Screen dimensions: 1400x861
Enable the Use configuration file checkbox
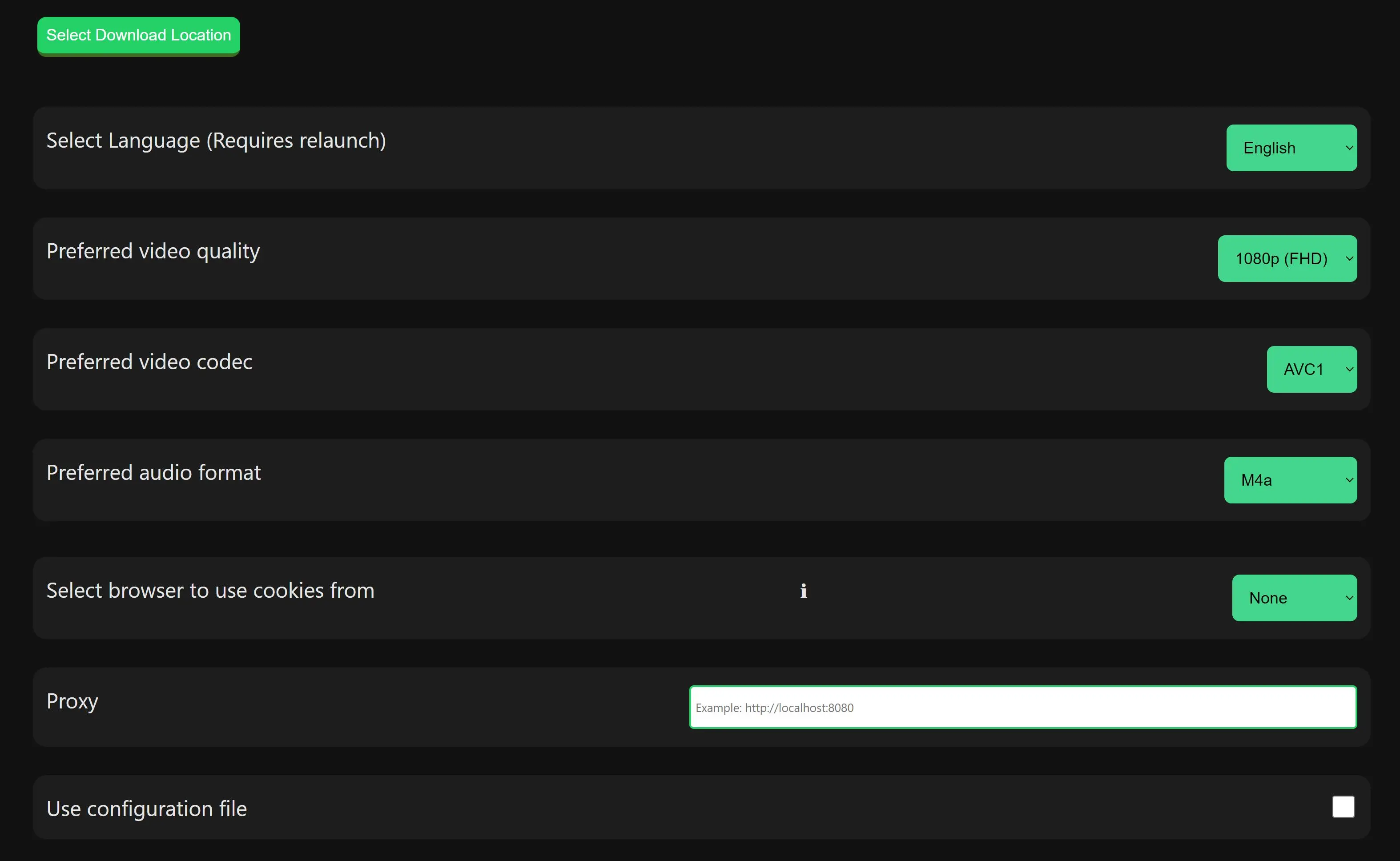pyautogui.click(x=1343, y=807)
